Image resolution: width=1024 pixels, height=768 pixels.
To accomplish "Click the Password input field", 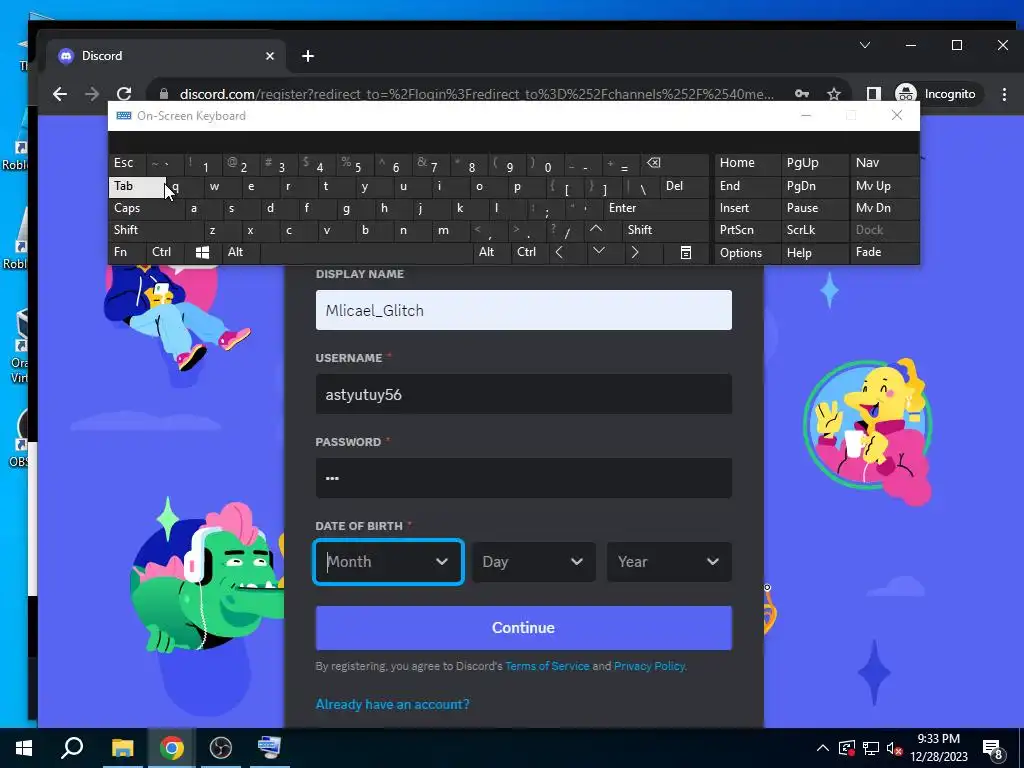I will [x=524, y=478].
